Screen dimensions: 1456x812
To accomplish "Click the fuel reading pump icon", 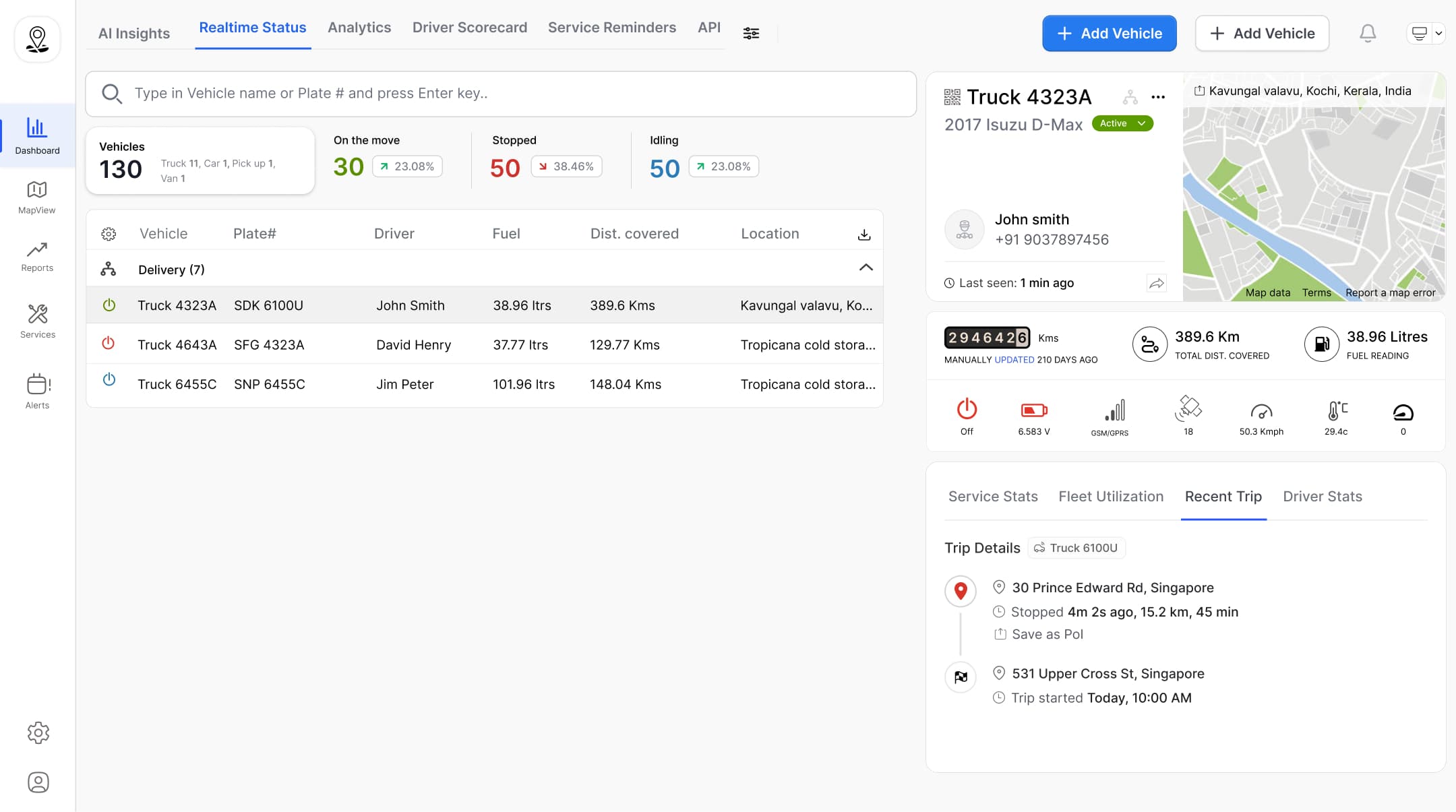I will tap(1322, 344).
